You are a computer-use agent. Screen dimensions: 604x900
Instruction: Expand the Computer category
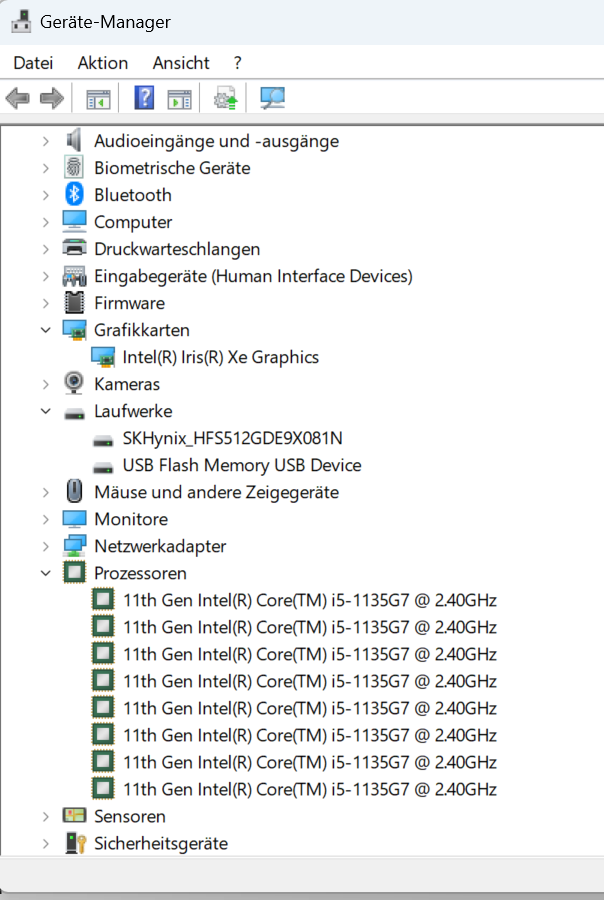(46, 222)
